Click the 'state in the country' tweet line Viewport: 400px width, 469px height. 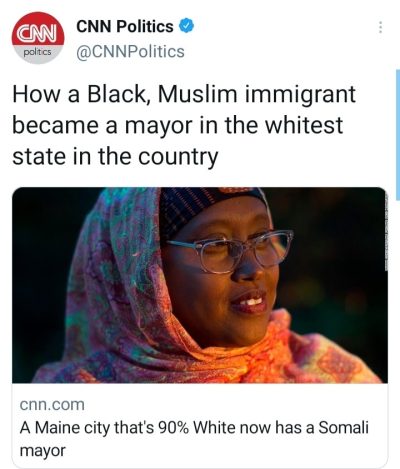(x=115, y=157)
